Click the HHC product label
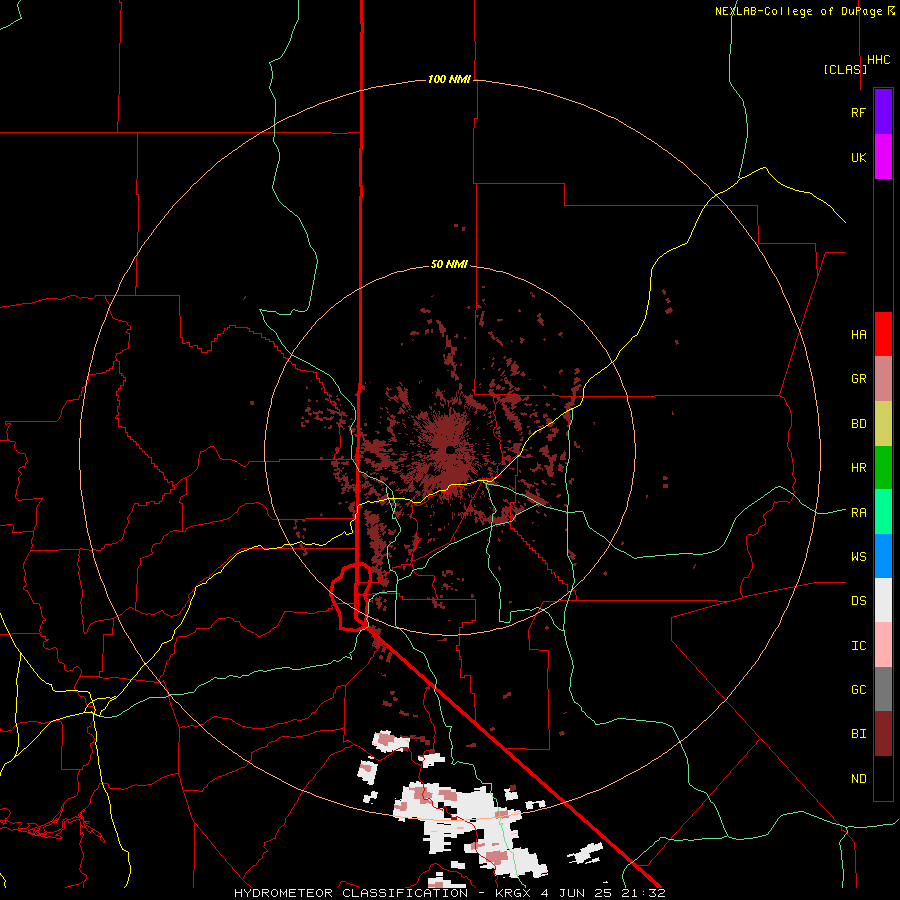900x900 pixels. click(x=878, y=60)
